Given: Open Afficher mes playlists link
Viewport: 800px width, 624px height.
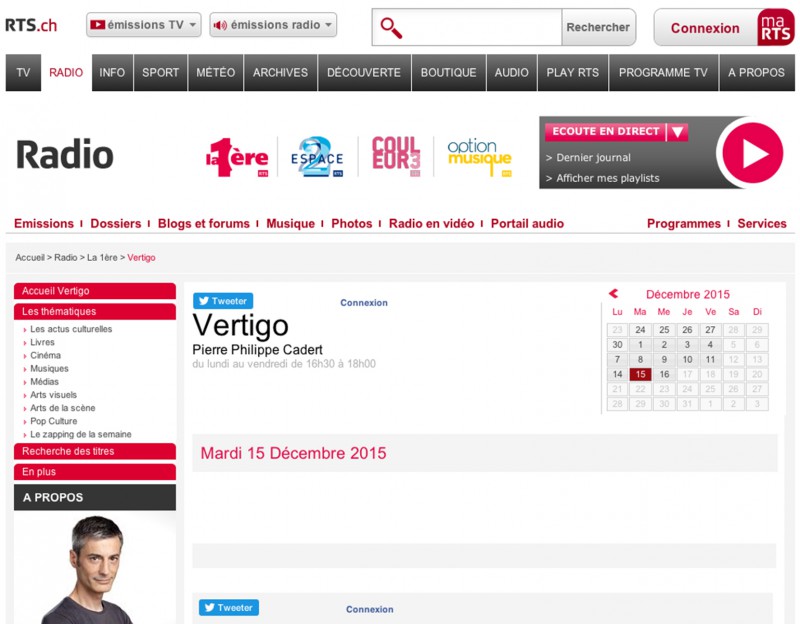Looking at the screenshot, I should pyautogui.click(x=608, y=178).
